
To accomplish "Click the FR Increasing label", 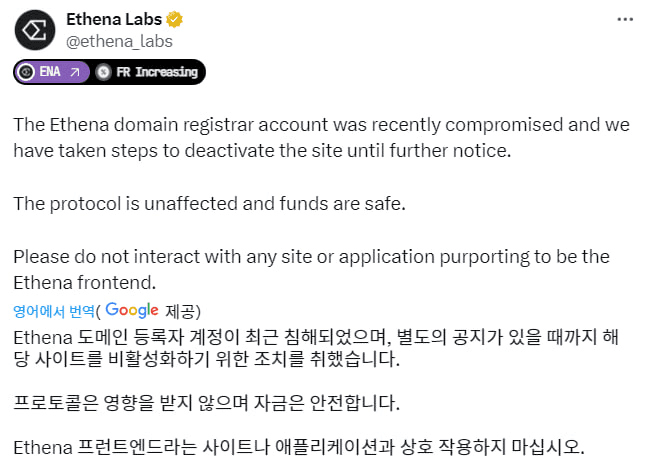I will [x=157, y=72].
